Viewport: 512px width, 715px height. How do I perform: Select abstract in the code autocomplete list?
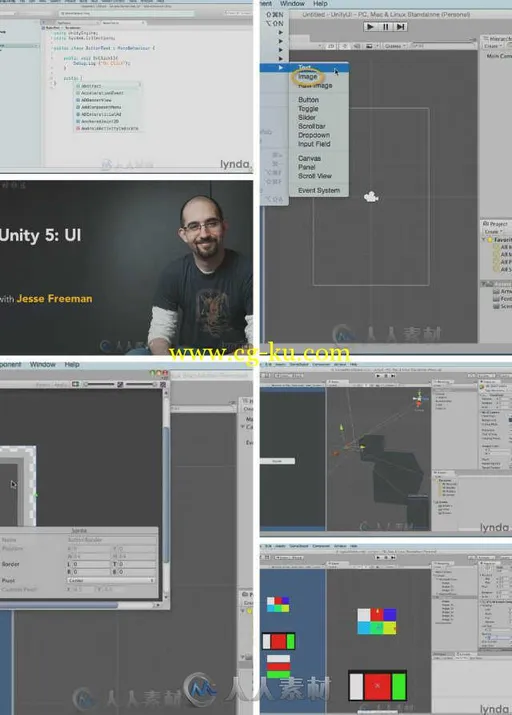point(108,86)
